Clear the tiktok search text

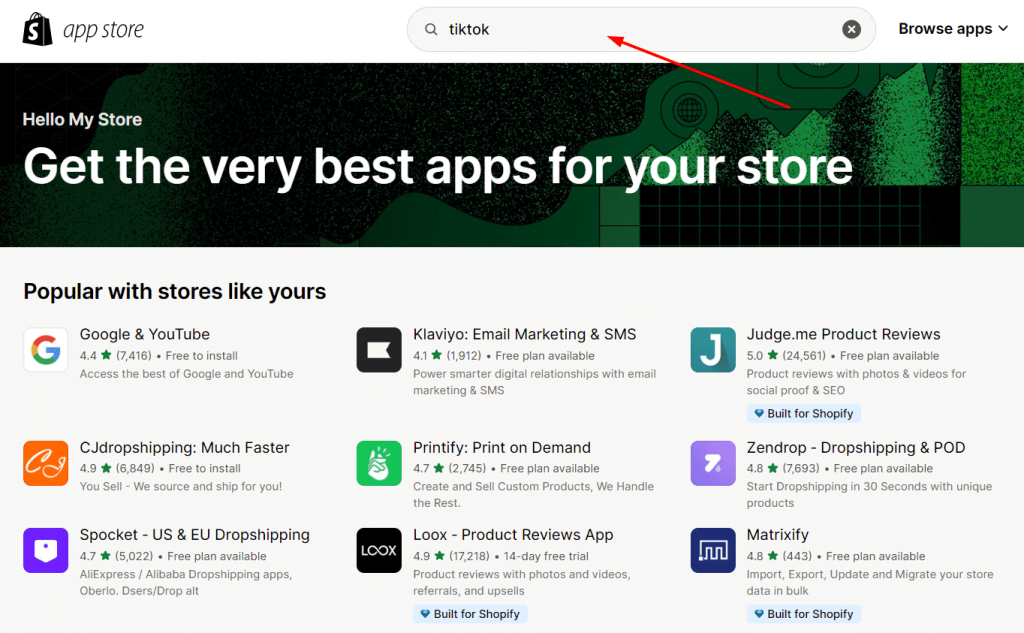851,29
